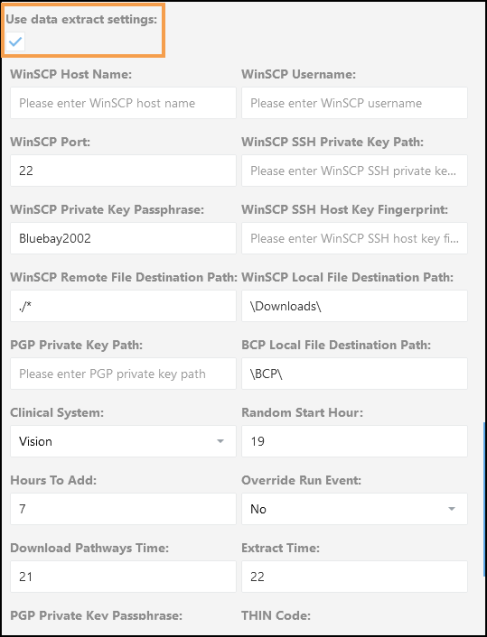Click the Download Pathways Time field
Viewport: 487px width, 637px height.
coord(123,576)
